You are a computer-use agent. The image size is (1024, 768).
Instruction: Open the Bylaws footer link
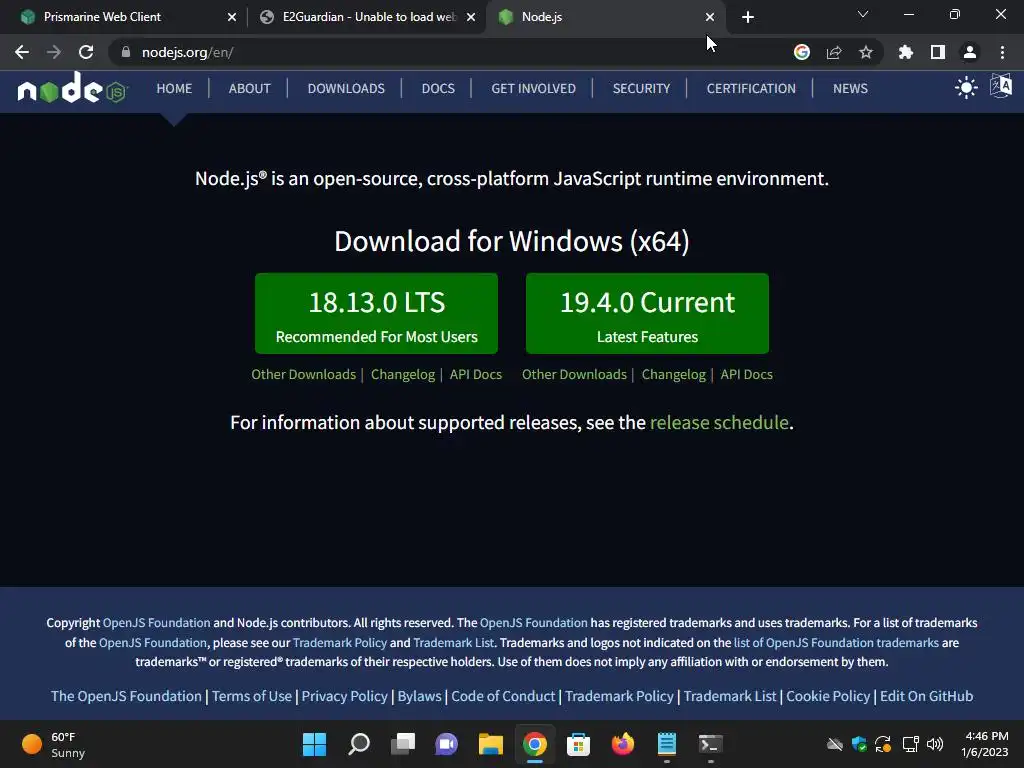pos(419,696)
